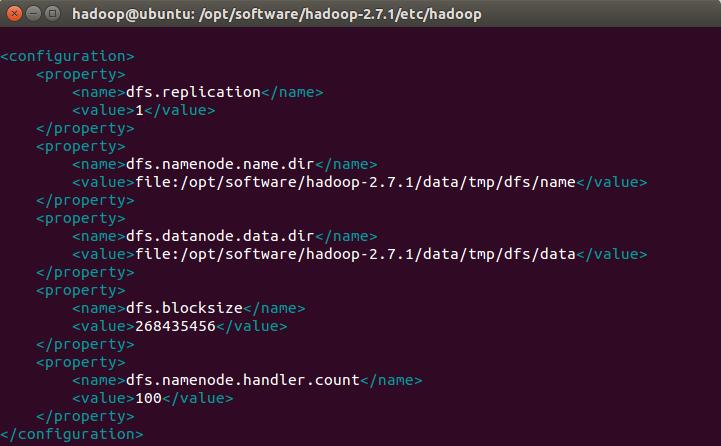Click the handler count value 100
This screenshot has height=446, width=721.
coord(148,398)
